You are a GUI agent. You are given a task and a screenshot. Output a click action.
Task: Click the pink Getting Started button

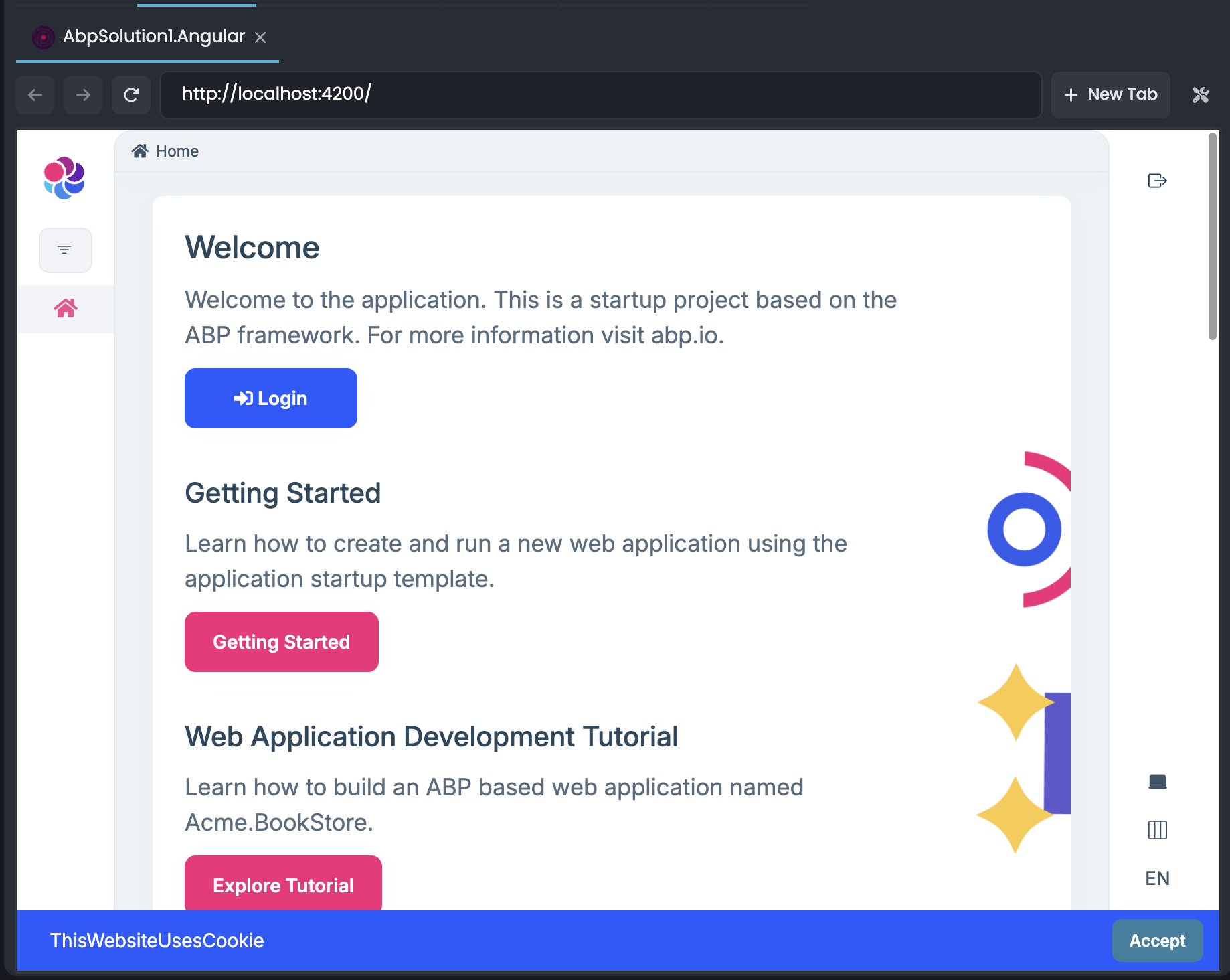pos(281,642)
